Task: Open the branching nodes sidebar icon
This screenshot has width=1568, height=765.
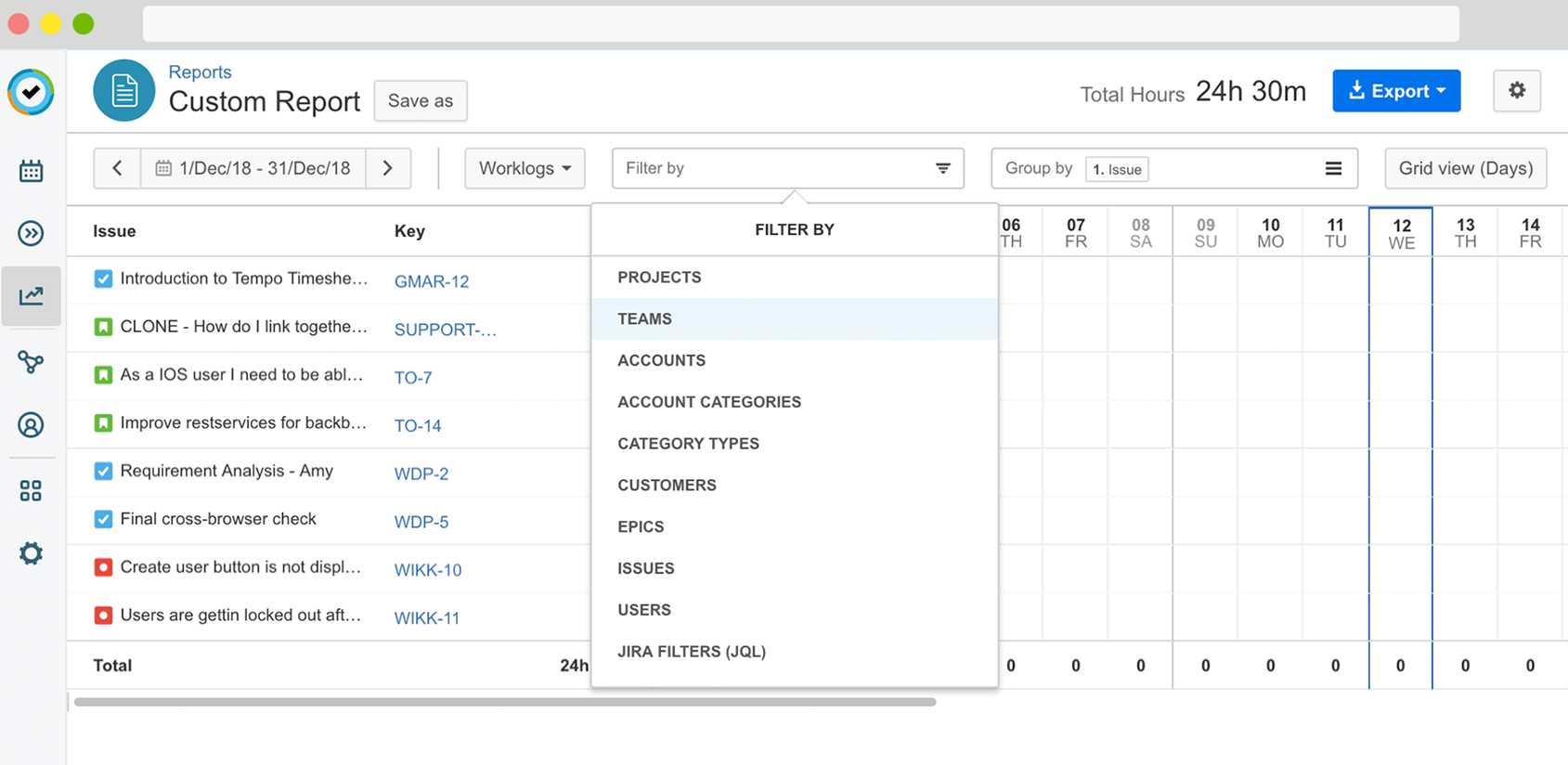Action: (31, 361)
